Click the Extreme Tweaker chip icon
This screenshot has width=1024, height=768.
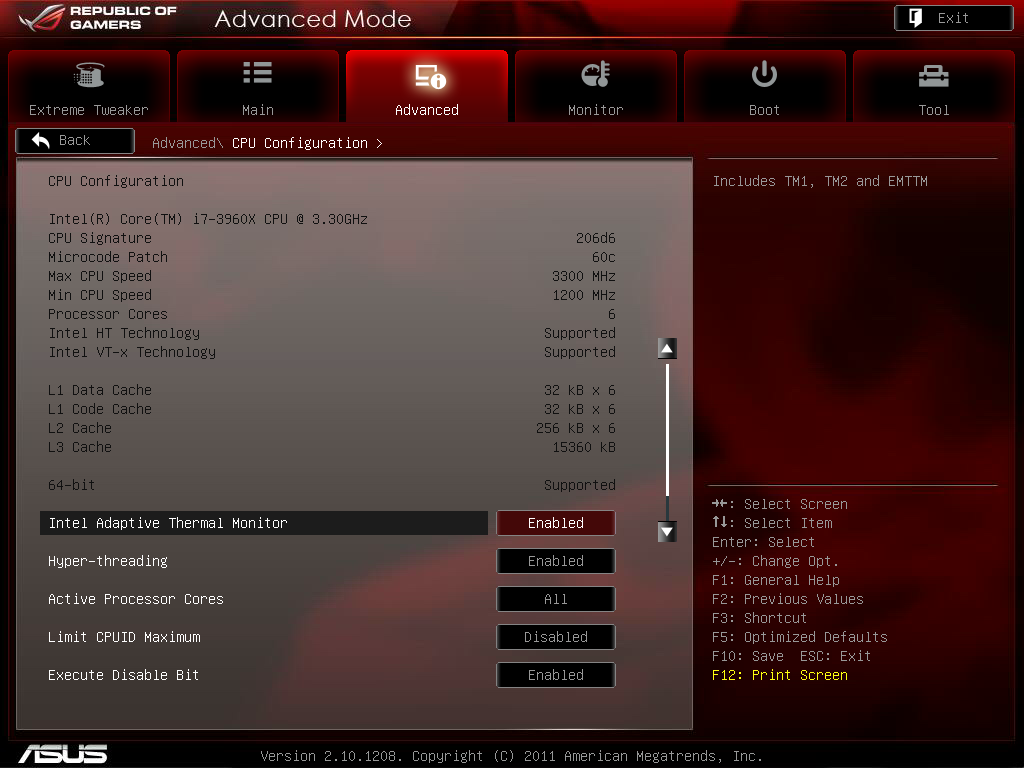[x=89, y=74]
